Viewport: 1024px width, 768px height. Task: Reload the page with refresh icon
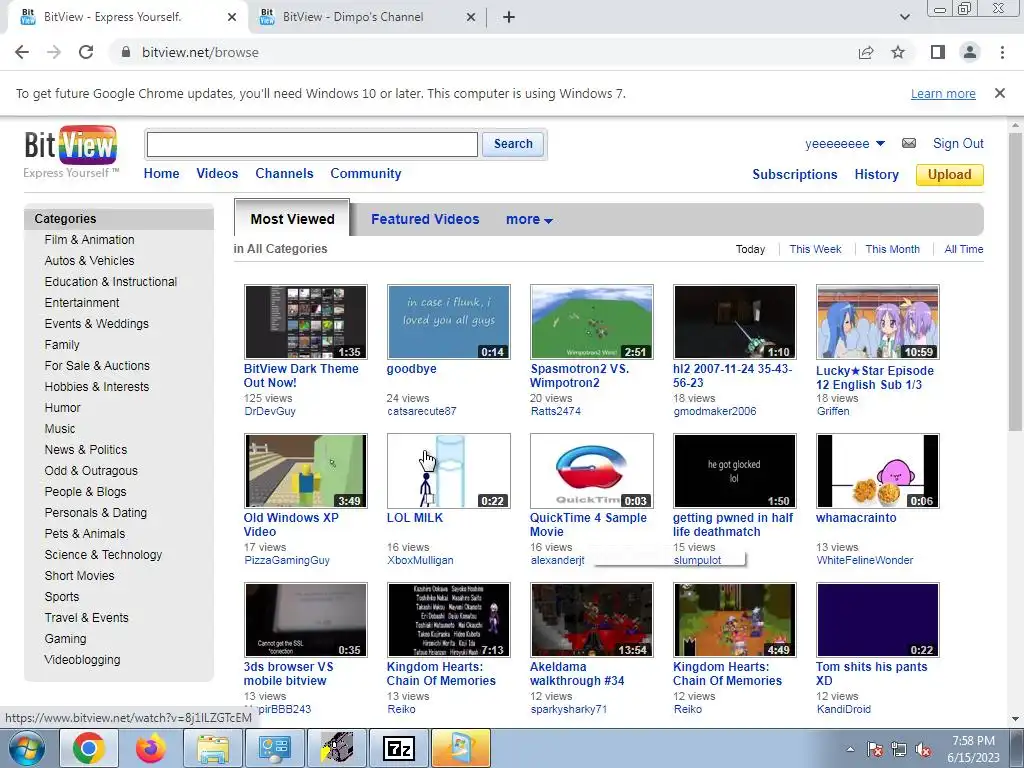click(x=86, y=52)
